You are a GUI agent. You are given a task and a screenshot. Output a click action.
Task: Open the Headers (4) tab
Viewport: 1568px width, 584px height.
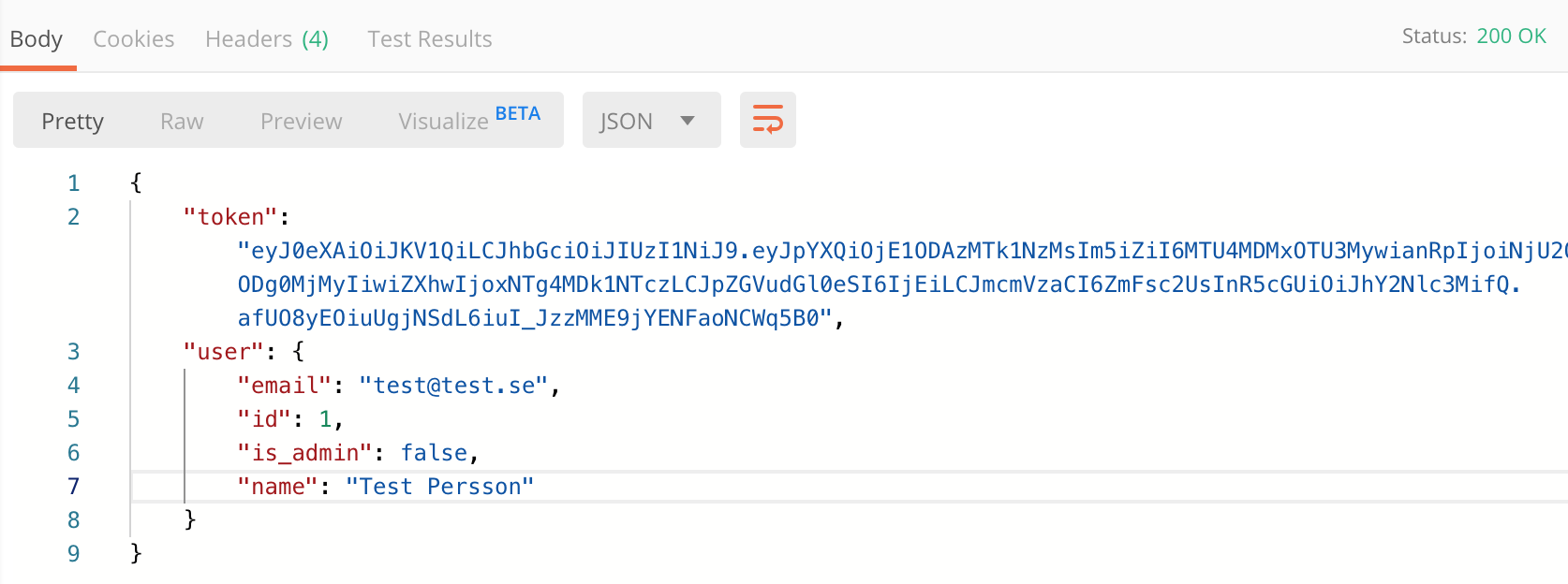click(267, 39)
